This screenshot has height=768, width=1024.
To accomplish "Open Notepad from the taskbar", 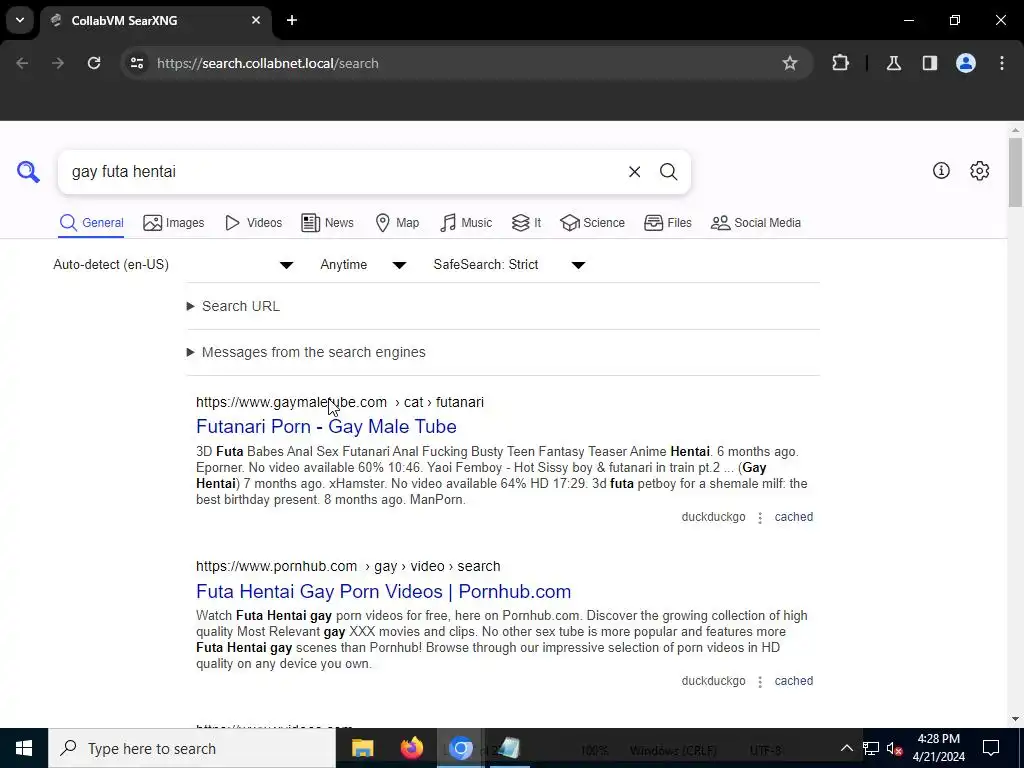I will coord(509,748).
